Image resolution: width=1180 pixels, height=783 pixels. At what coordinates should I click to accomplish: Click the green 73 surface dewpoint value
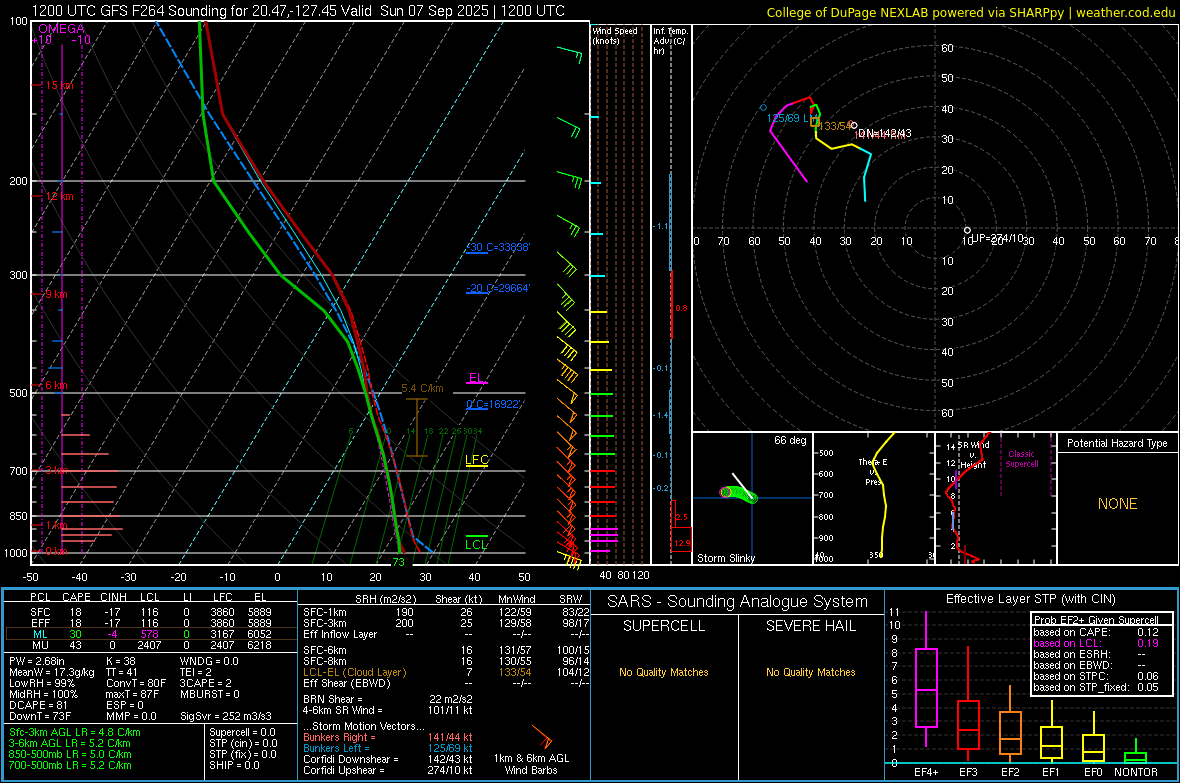click(398, 562)
